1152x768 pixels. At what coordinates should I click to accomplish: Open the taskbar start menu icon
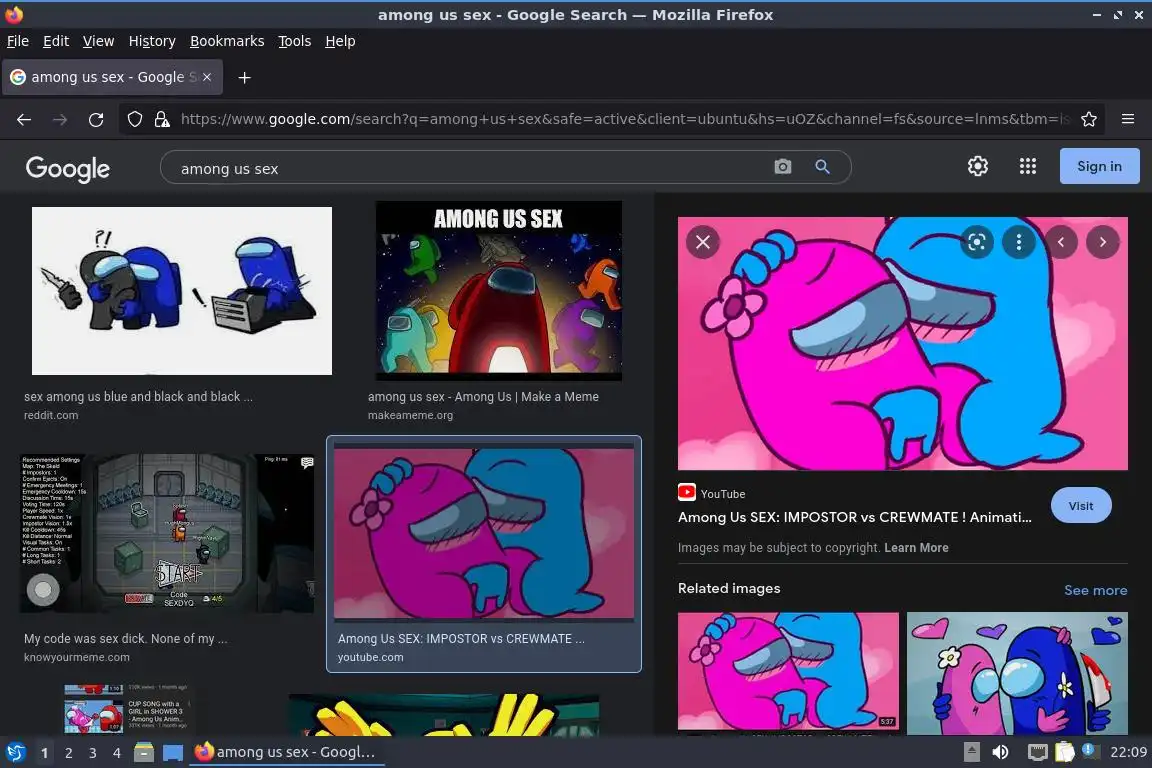pos(16,752)
